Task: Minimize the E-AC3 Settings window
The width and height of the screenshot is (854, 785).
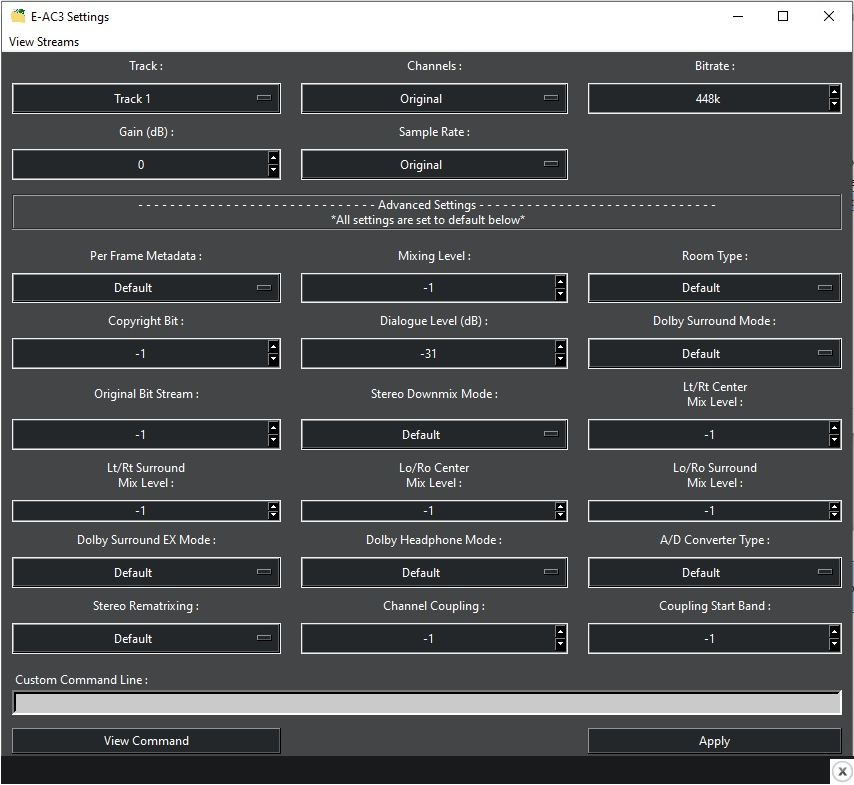Action: pos(738,16)
